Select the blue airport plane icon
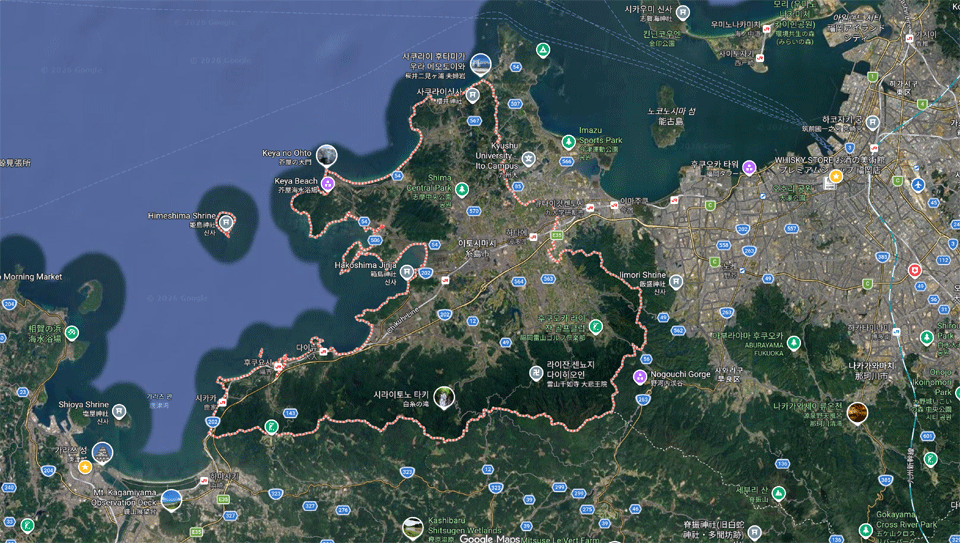The width and height of the screenshot is (960, 543). [x=918, y=184]
